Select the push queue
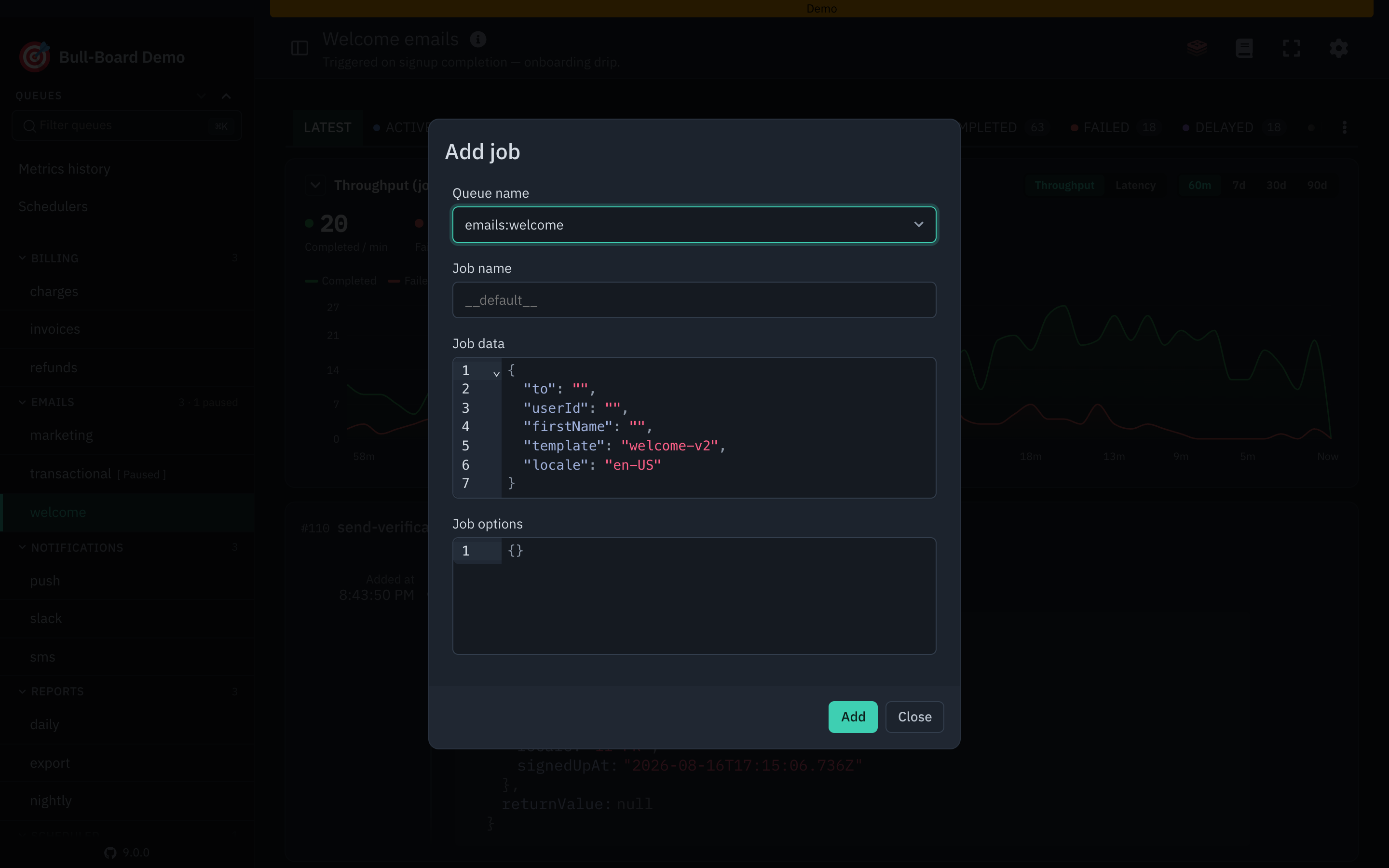 tap(126, 581)
